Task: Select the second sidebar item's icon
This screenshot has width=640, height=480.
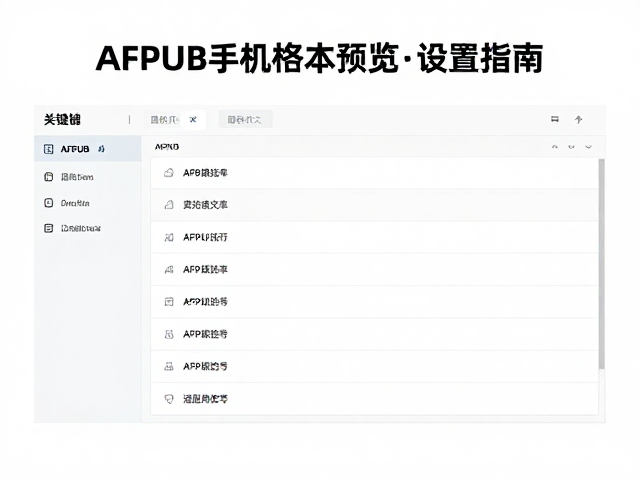Action: point(49,177)
